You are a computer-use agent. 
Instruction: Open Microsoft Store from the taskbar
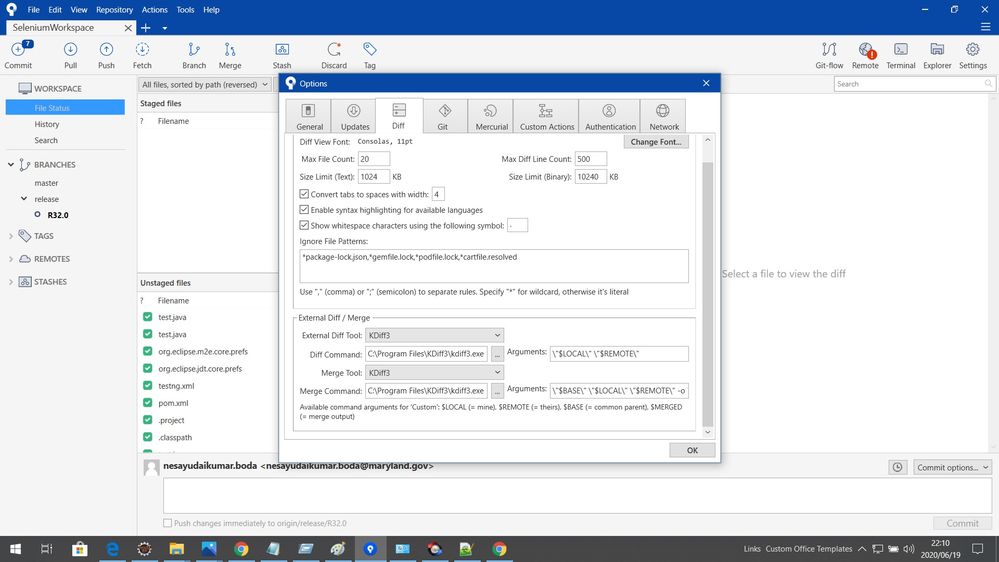click(80, 549)
